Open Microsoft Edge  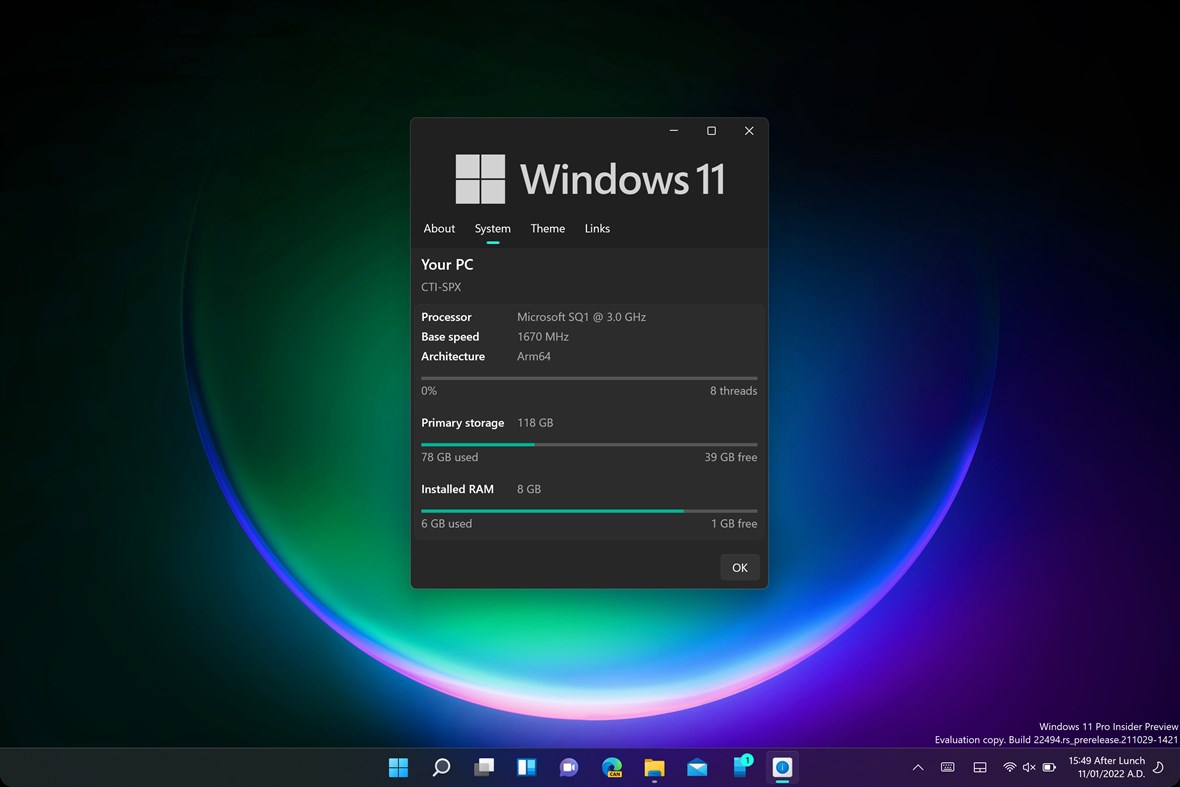pos(611,767)
